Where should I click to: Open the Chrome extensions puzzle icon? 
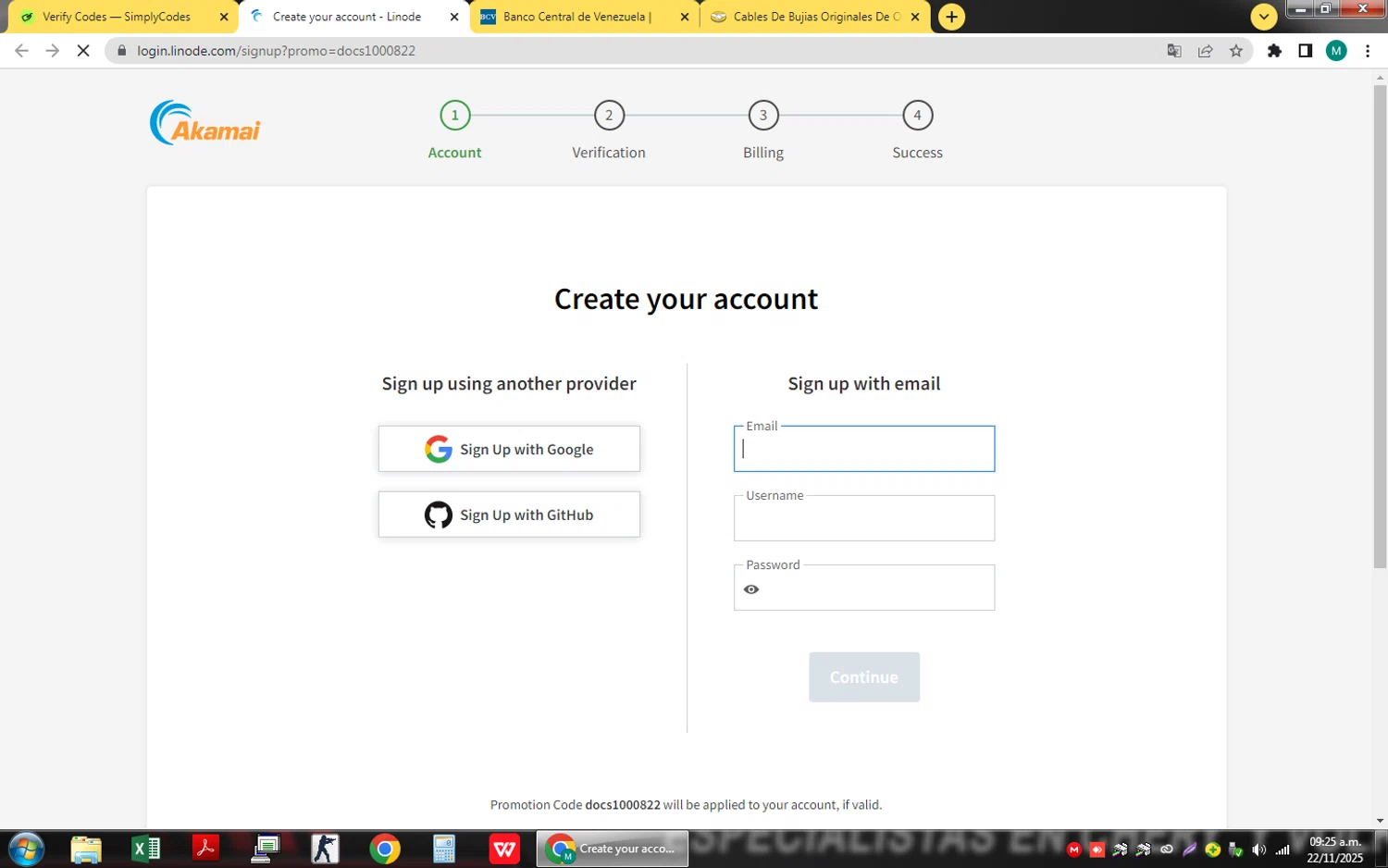click(1274, 51)
